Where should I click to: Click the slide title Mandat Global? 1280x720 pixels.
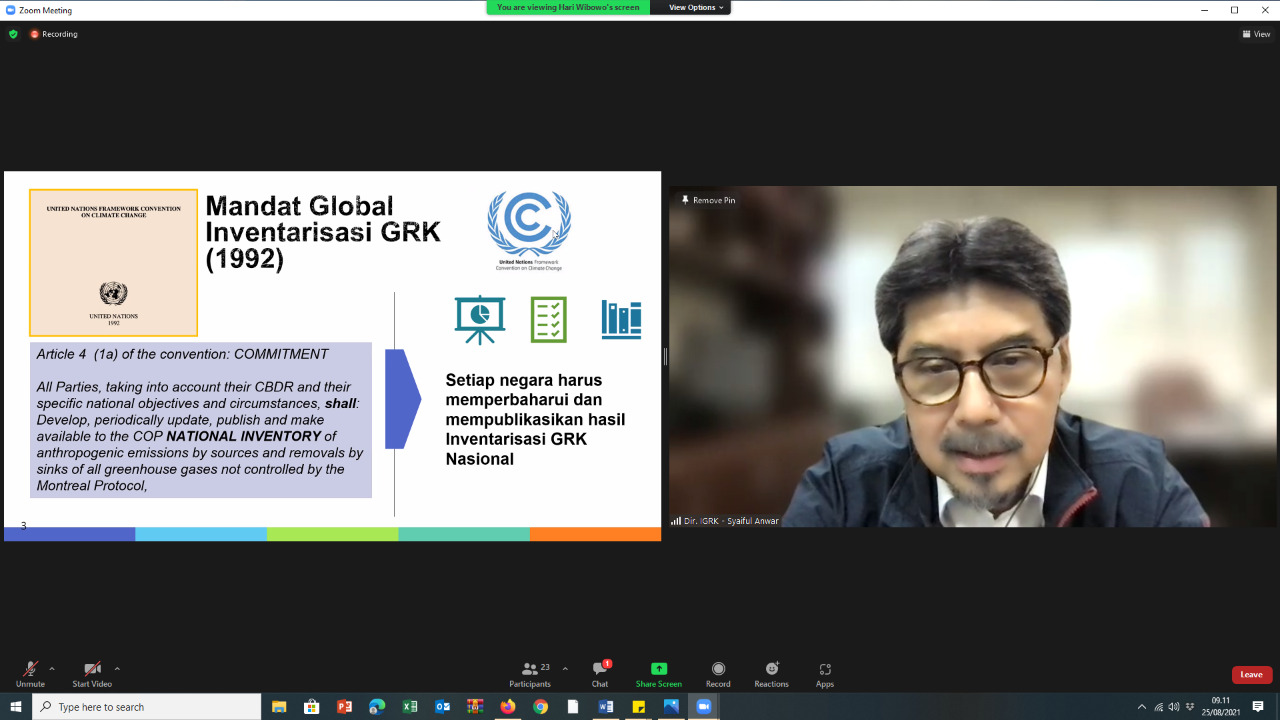(x=323, y=233)
